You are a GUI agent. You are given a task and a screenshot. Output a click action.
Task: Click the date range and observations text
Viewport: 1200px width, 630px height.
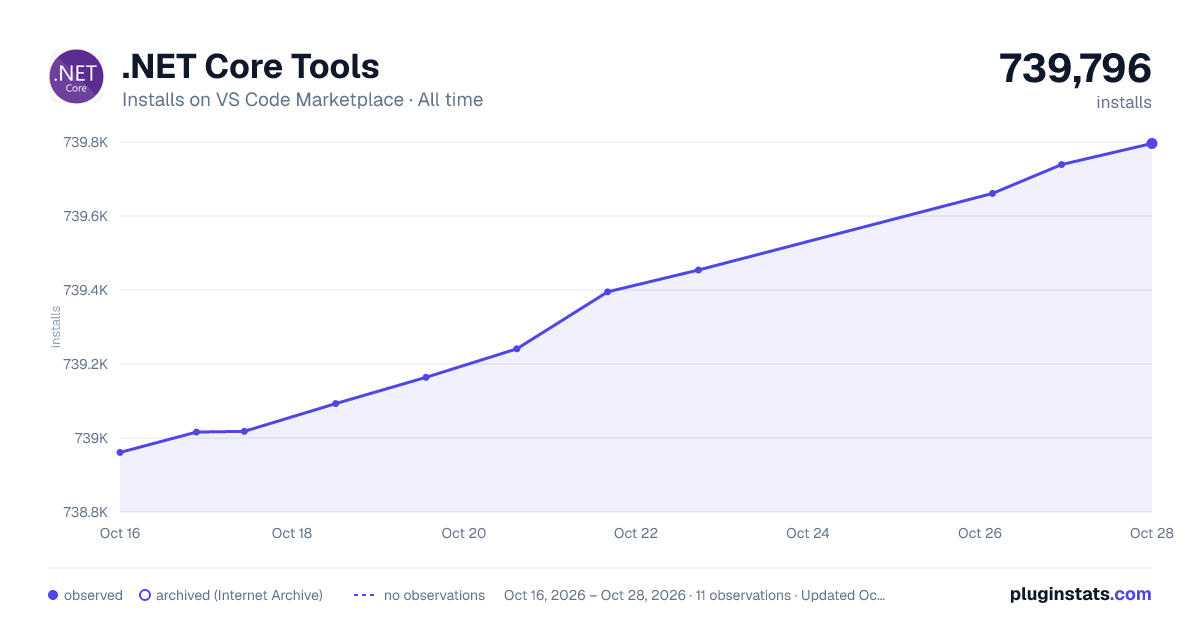point(695,595)
